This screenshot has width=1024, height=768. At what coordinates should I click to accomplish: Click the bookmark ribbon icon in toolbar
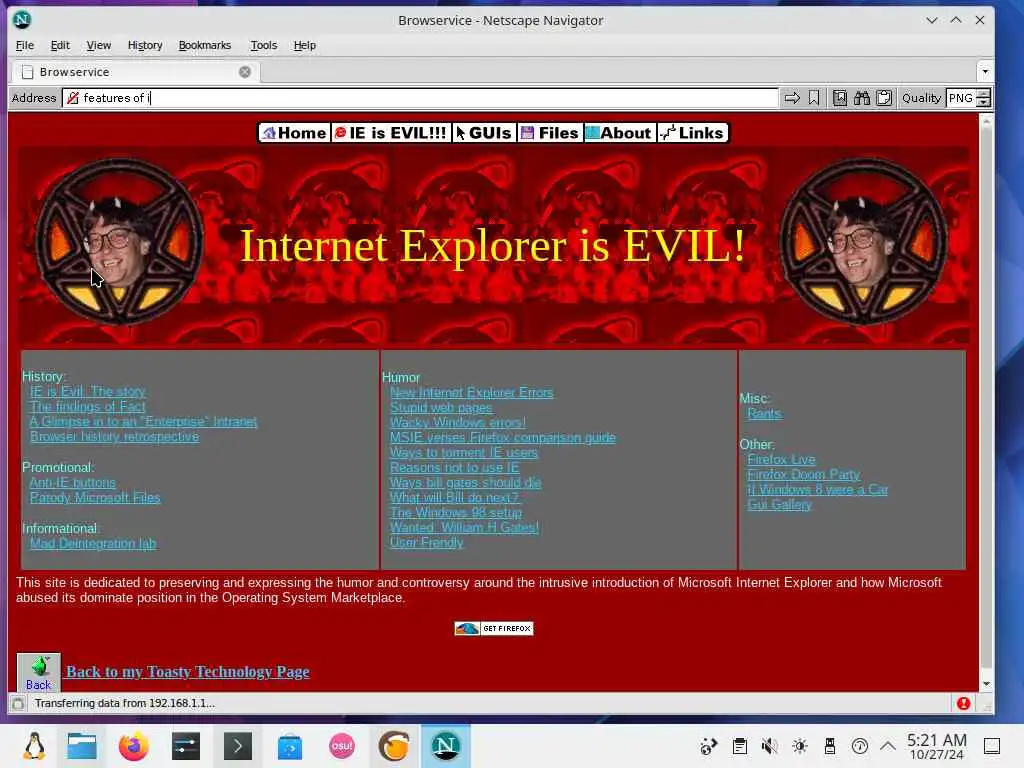coord(814,98)
